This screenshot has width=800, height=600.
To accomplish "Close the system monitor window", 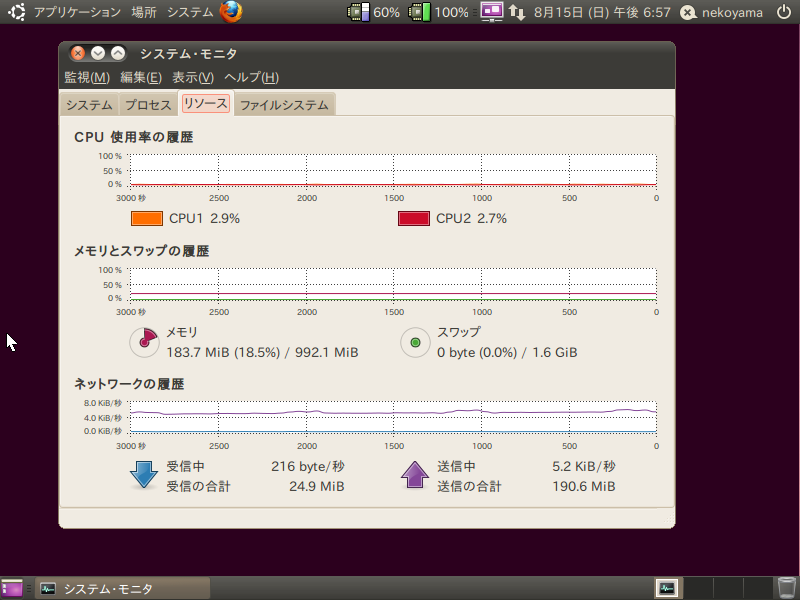I will 78,53.
